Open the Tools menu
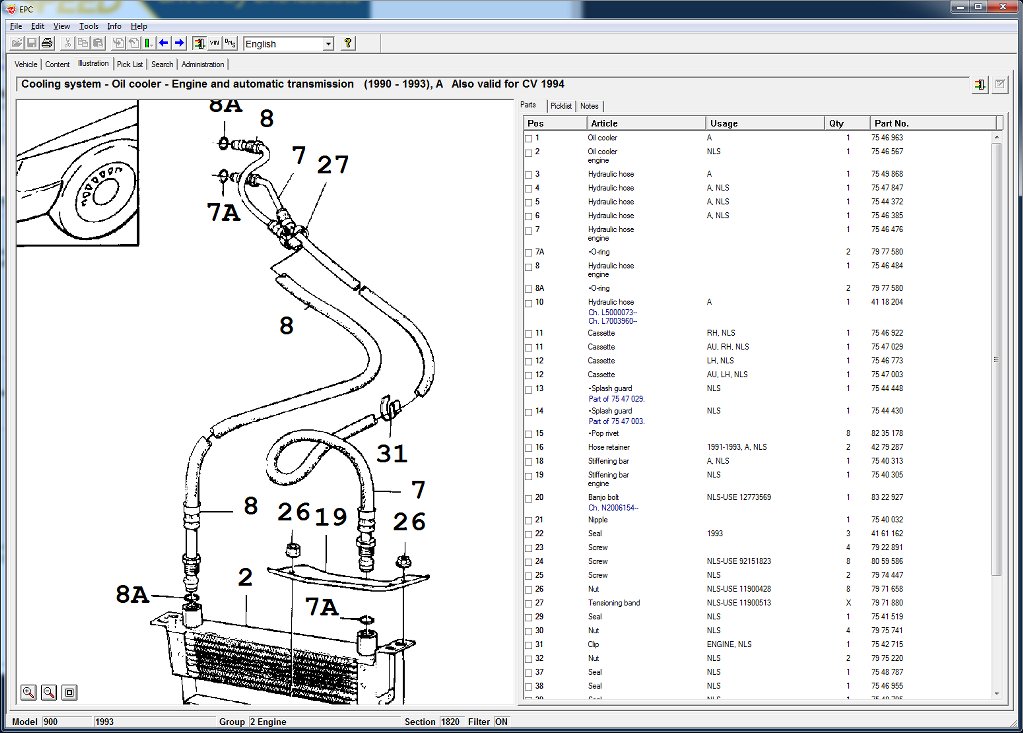The width and height of the screenshot is (1023, 733). pyautogui.click(x=89, y=26)
